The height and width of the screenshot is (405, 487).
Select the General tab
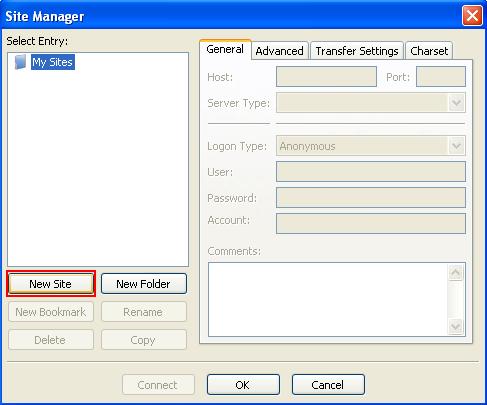point(225,49)
